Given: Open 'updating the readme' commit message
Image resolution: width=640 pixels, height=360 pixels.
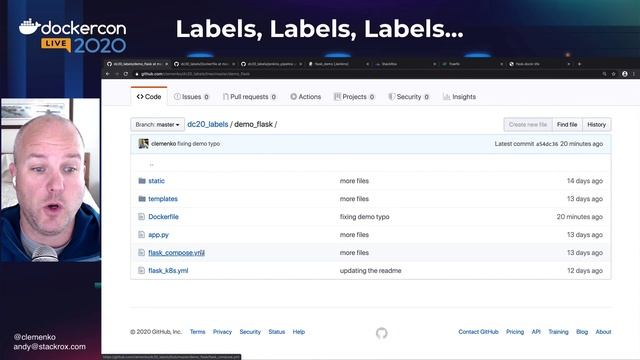Looking at the screenshot, I should pos(370,271).
